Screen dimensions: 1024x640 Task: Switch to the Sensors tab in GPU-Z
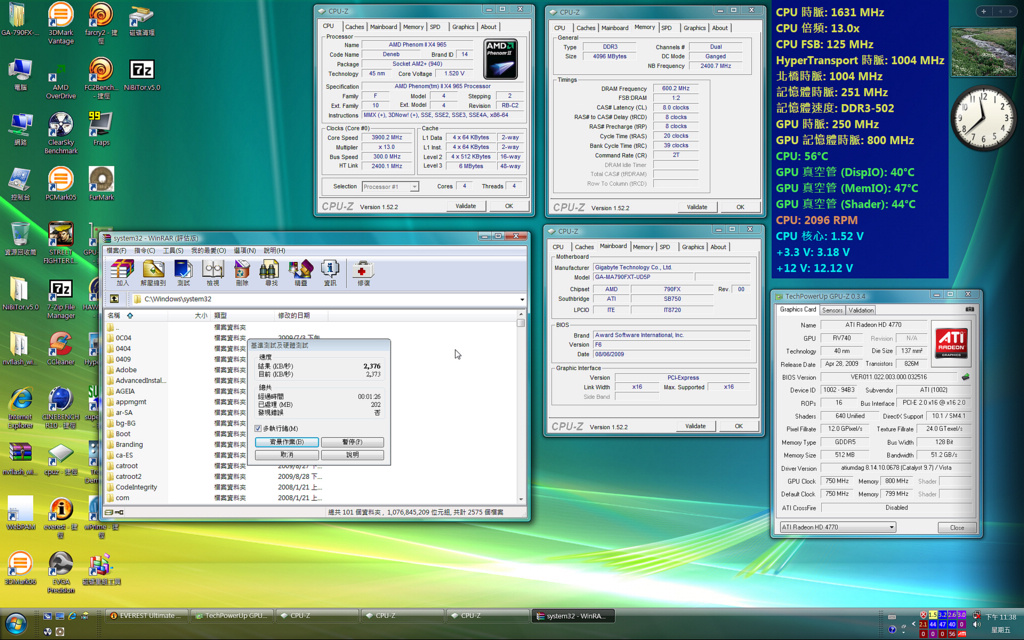832,310
